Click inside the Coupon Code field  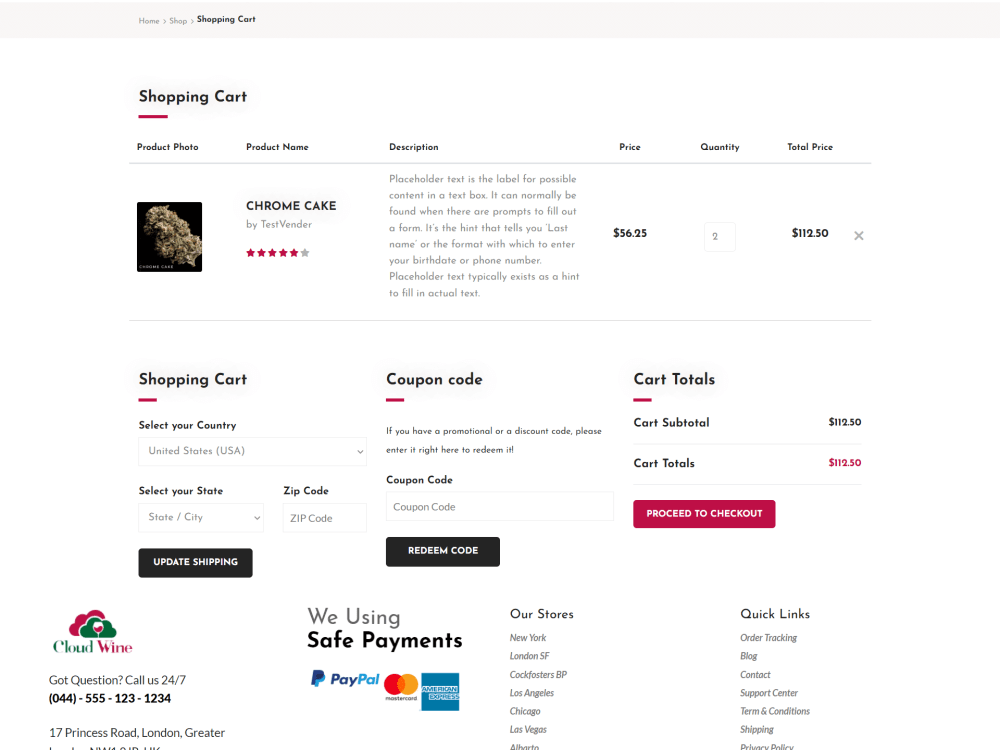[499, 506]
